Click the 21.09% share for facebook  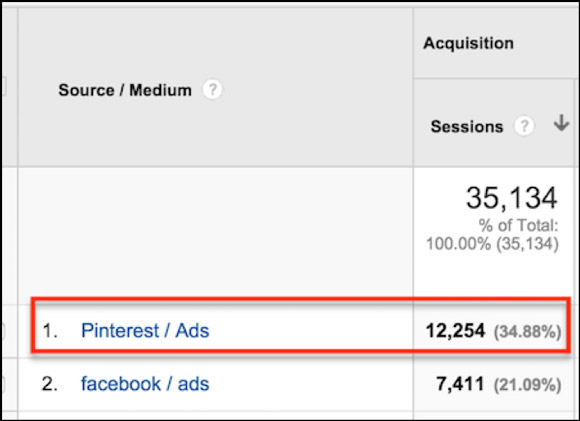click(x=527, y=385)
